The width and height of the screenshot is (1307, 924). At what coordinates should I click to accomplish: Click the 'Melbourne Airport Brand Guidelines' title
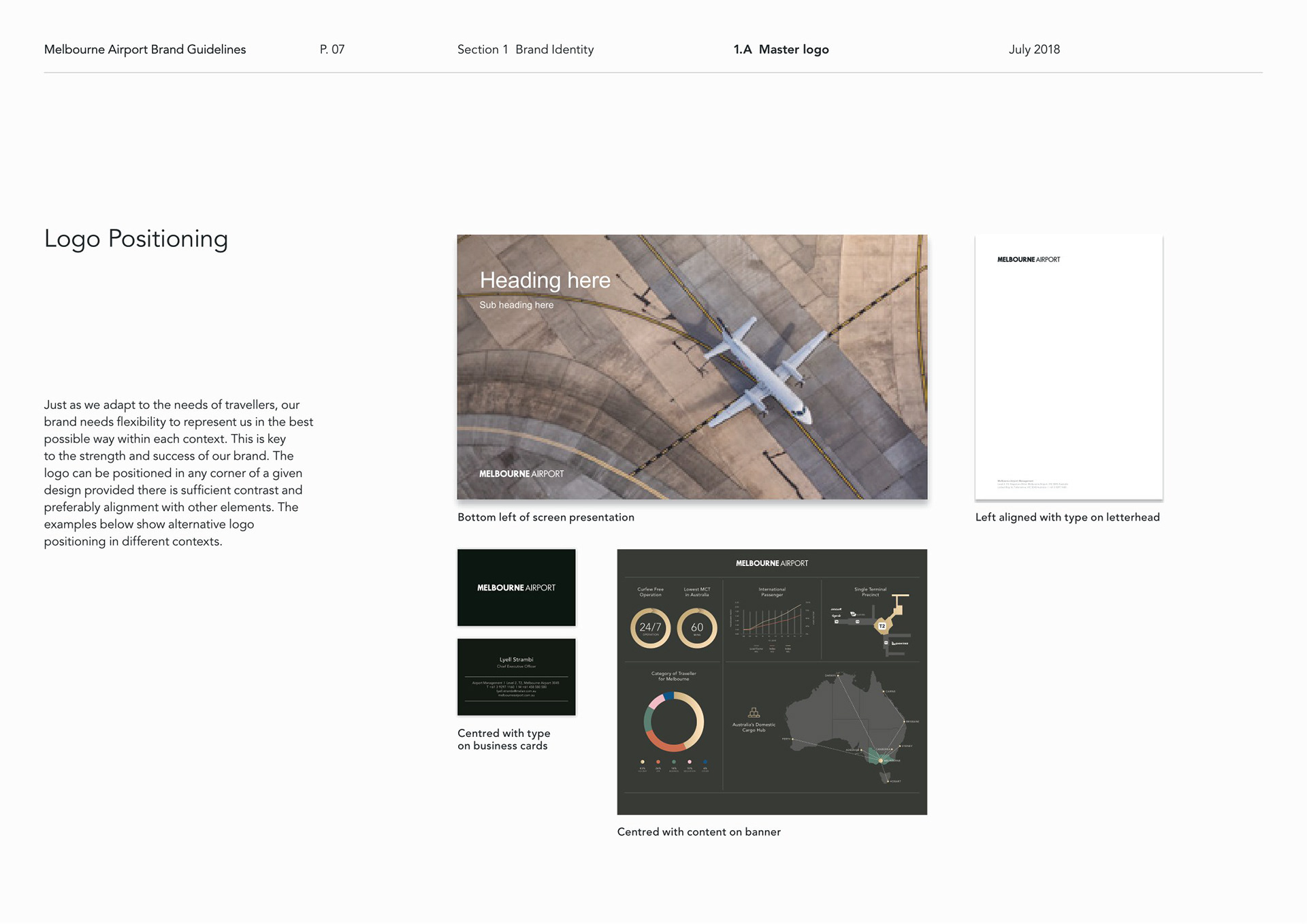[x=145, y=49]
